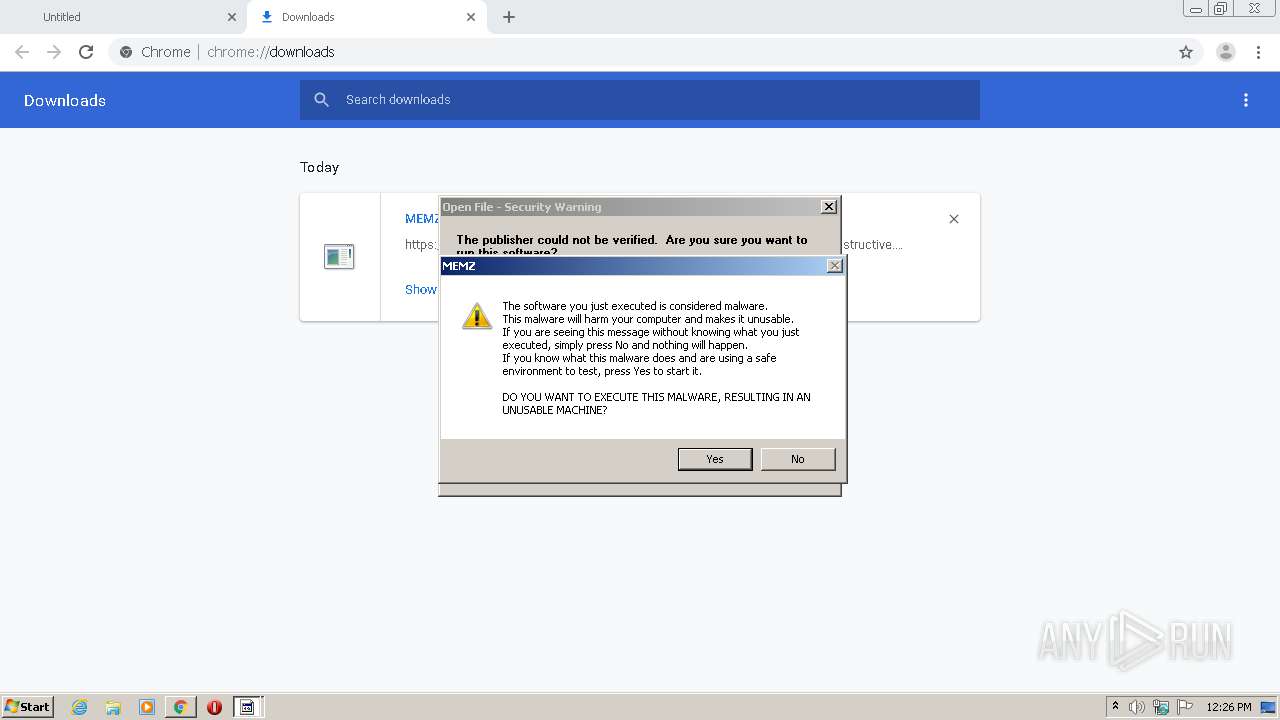Open a new browser tab
The height and width of the screenshot is (720, 1280).
509,17
